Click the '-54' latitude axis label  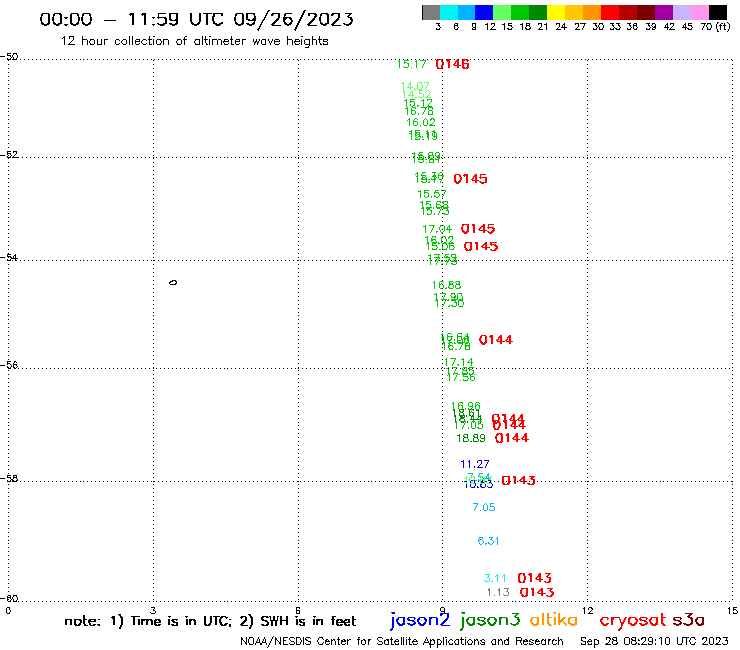coord(9,258)
